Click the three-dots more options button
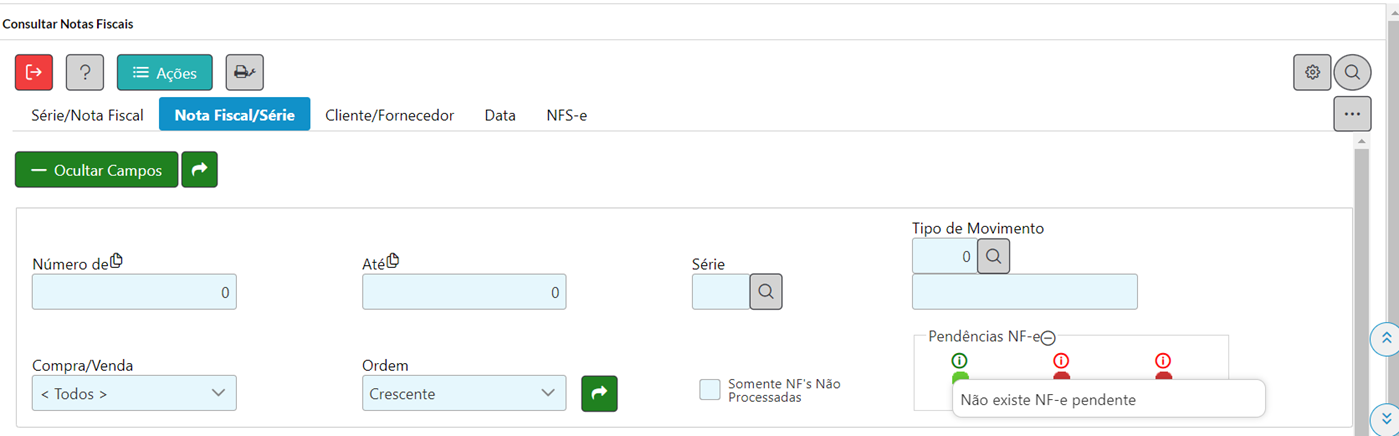Image resolution: width=1399 pixels, height=436 pixels. [x=1352, y=114]
